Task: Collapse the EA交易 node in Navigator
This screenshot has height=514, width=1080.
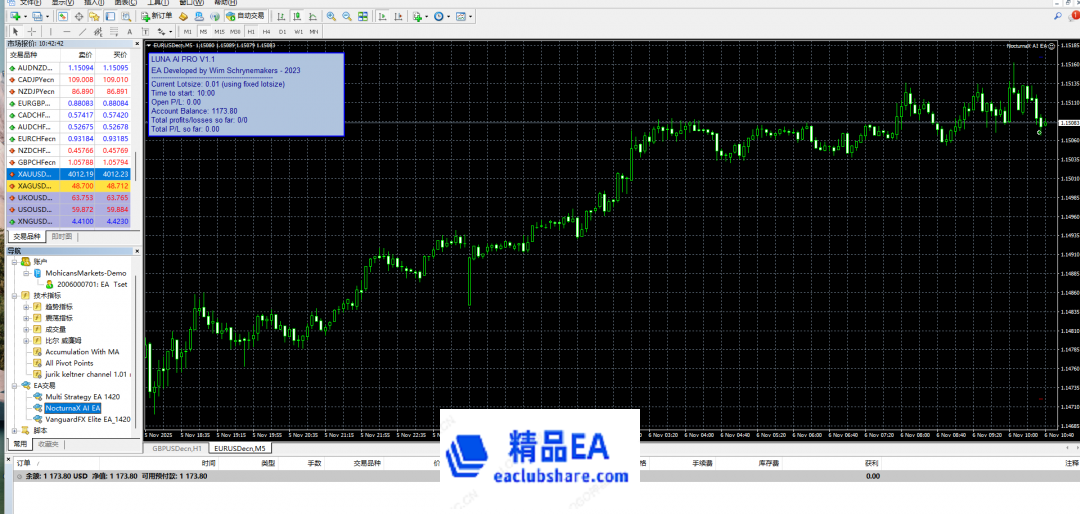Action: [x=14, y=385]
